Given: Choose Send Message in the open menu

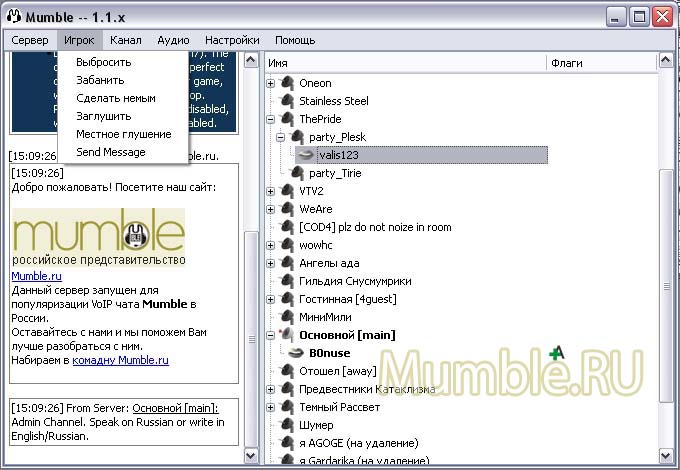Looking at the screenshot, I should tap(110, 152).
